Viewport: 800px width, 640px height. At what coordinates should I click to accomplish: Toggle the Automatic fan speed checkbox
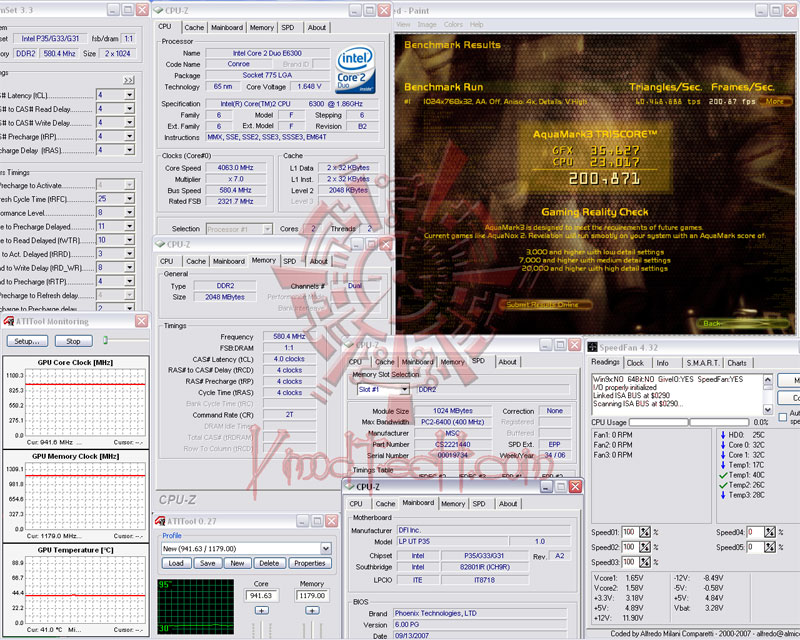click(x=783, y=417)
